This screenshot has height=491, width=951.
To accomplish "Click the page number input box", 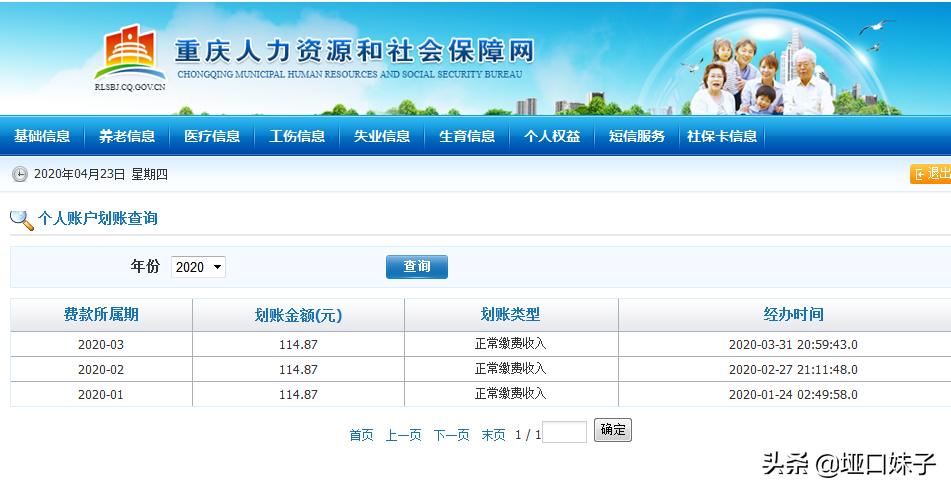I will pos(565,432).
